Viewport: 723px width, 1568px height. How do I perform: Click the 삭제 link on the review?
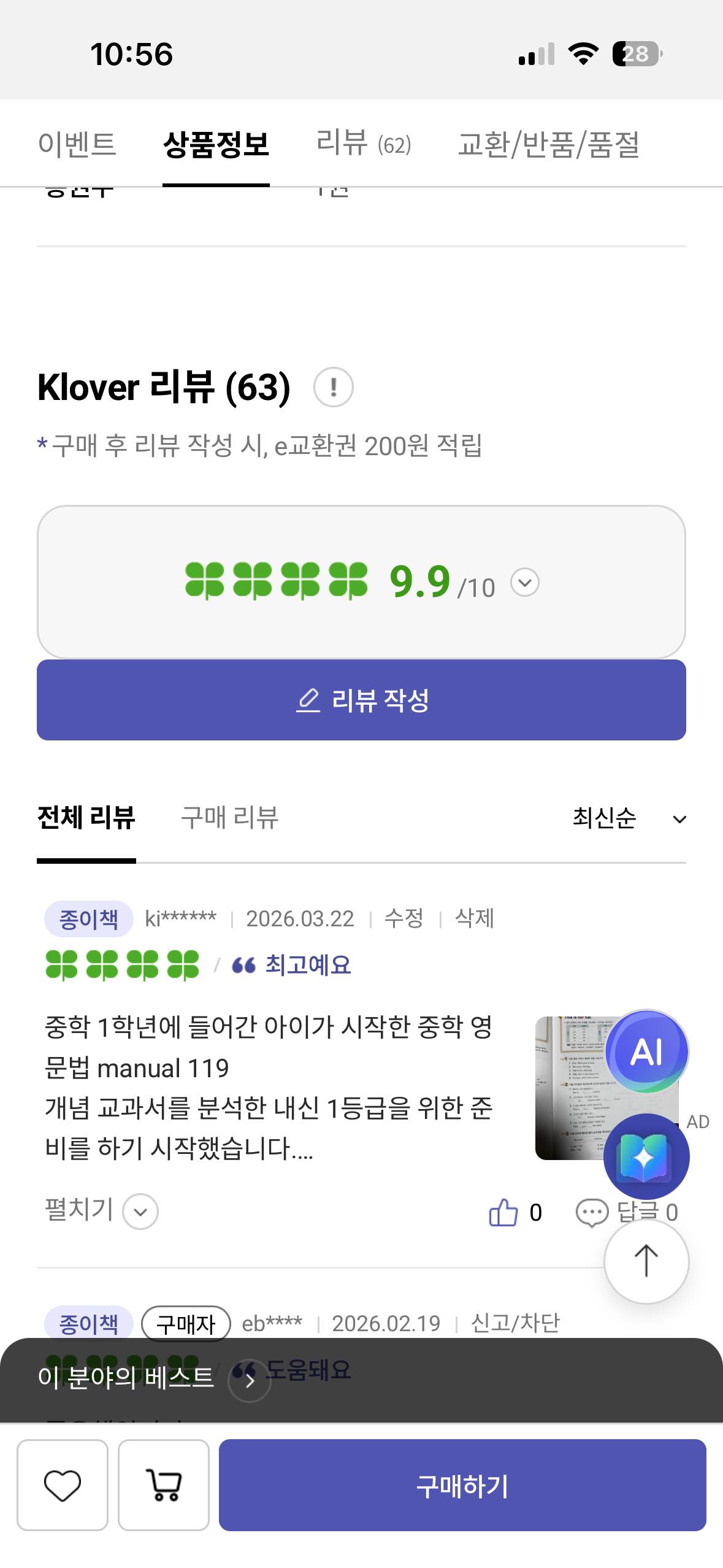pos(475,918)
